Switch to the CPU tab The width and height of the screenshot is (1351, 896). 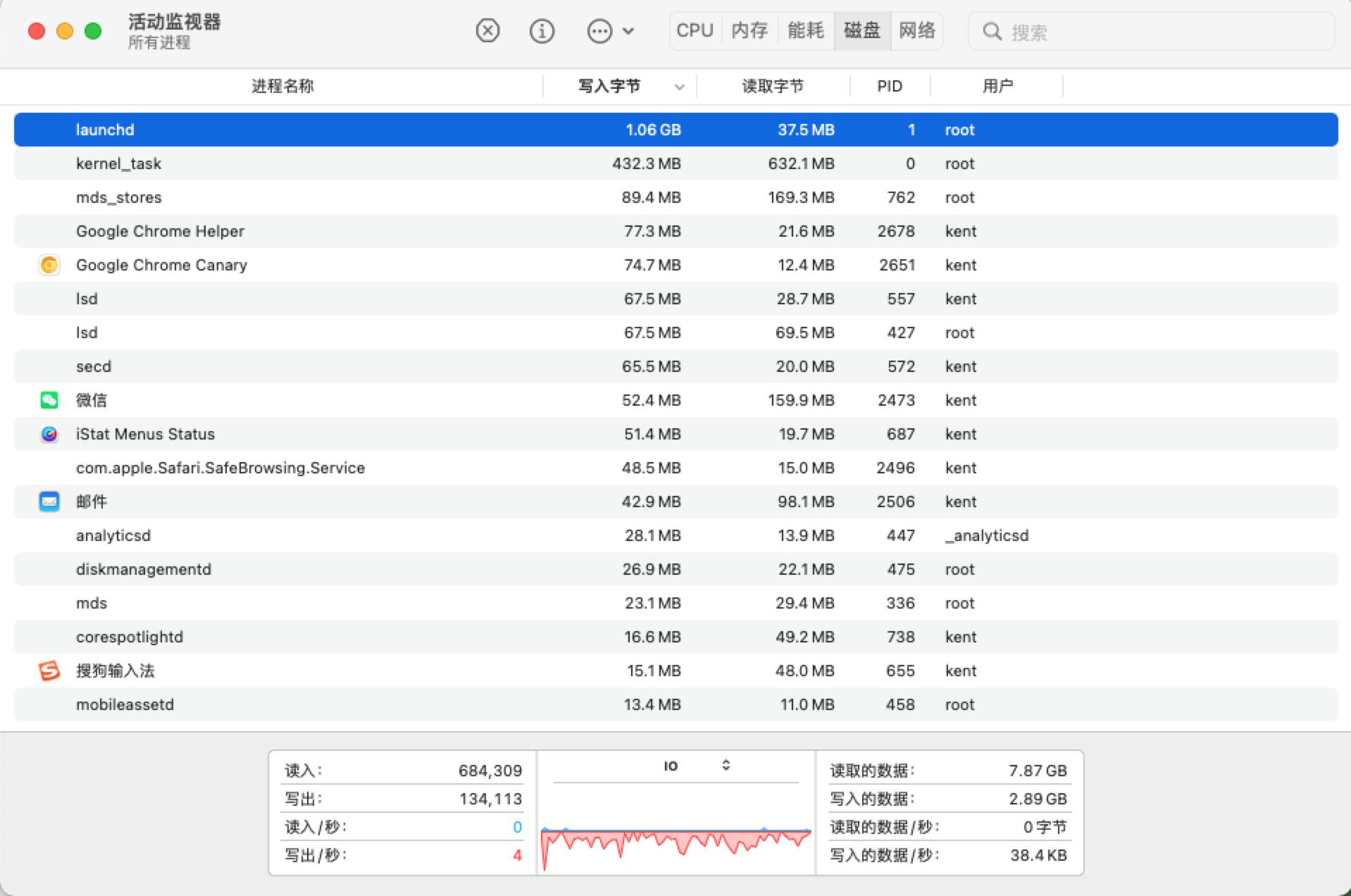[695, 30]
